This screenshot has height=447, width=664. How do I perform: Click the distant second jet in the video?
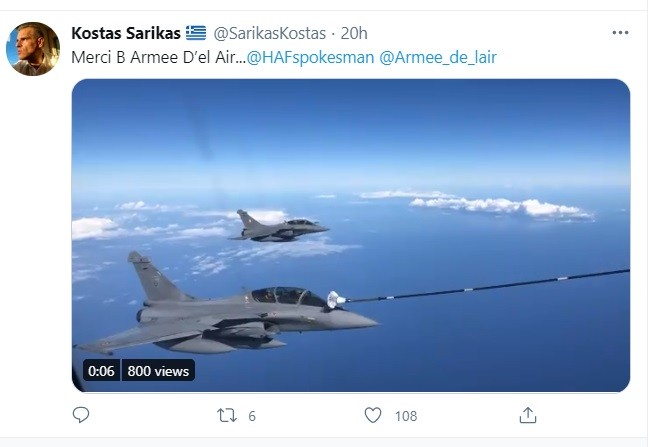[x=280, y=226]
